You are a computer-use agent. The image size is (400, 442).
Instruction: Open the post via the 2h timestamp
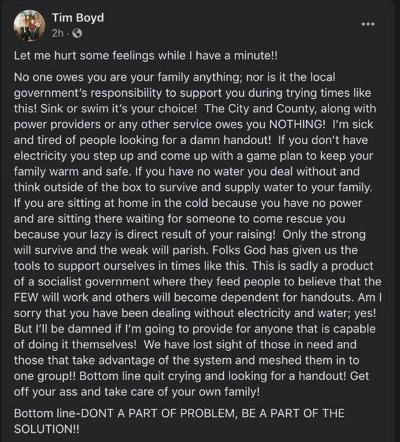coord(57,33)
